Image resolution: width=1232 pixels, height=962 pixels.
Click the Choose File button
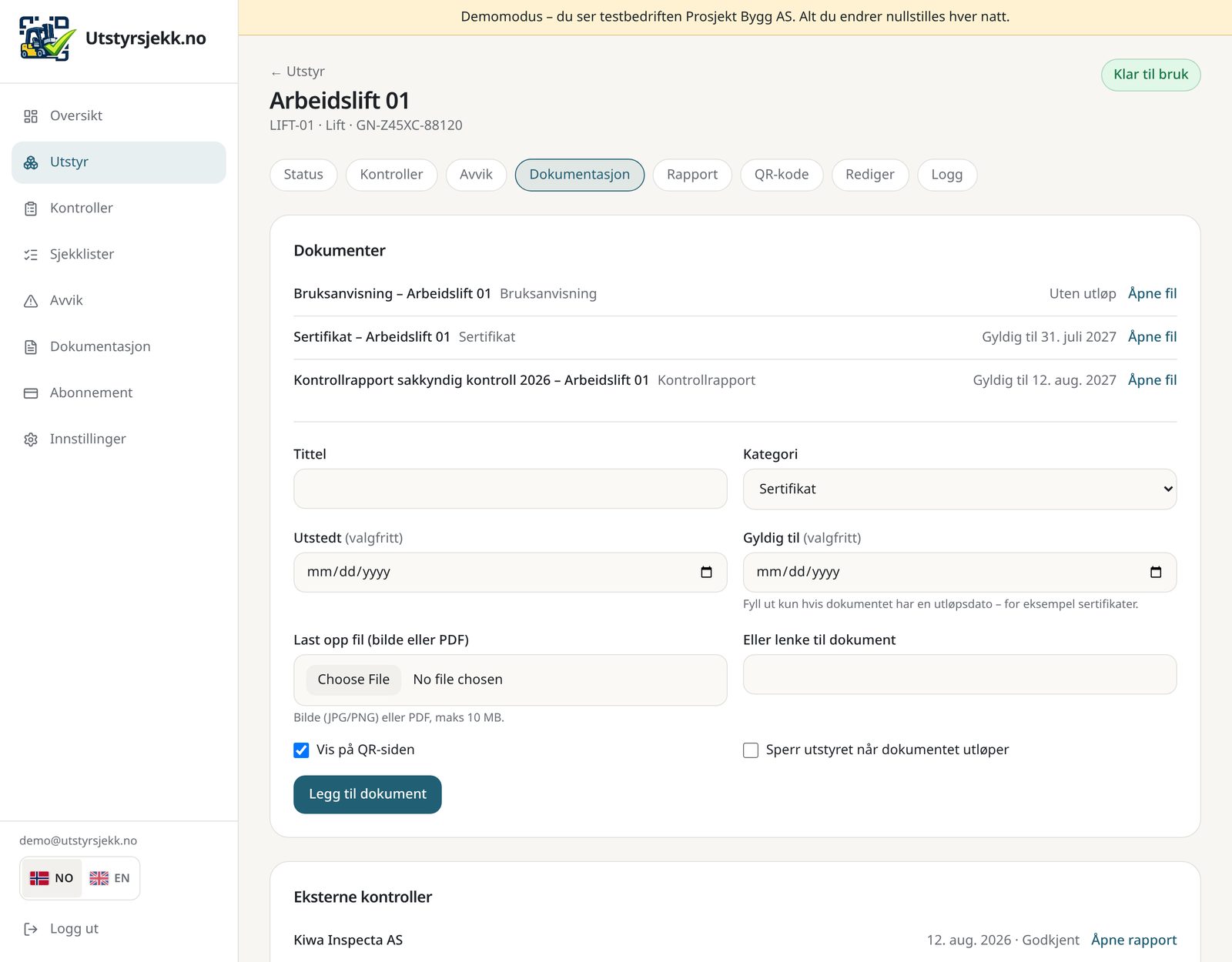click(x=353, y=680)
